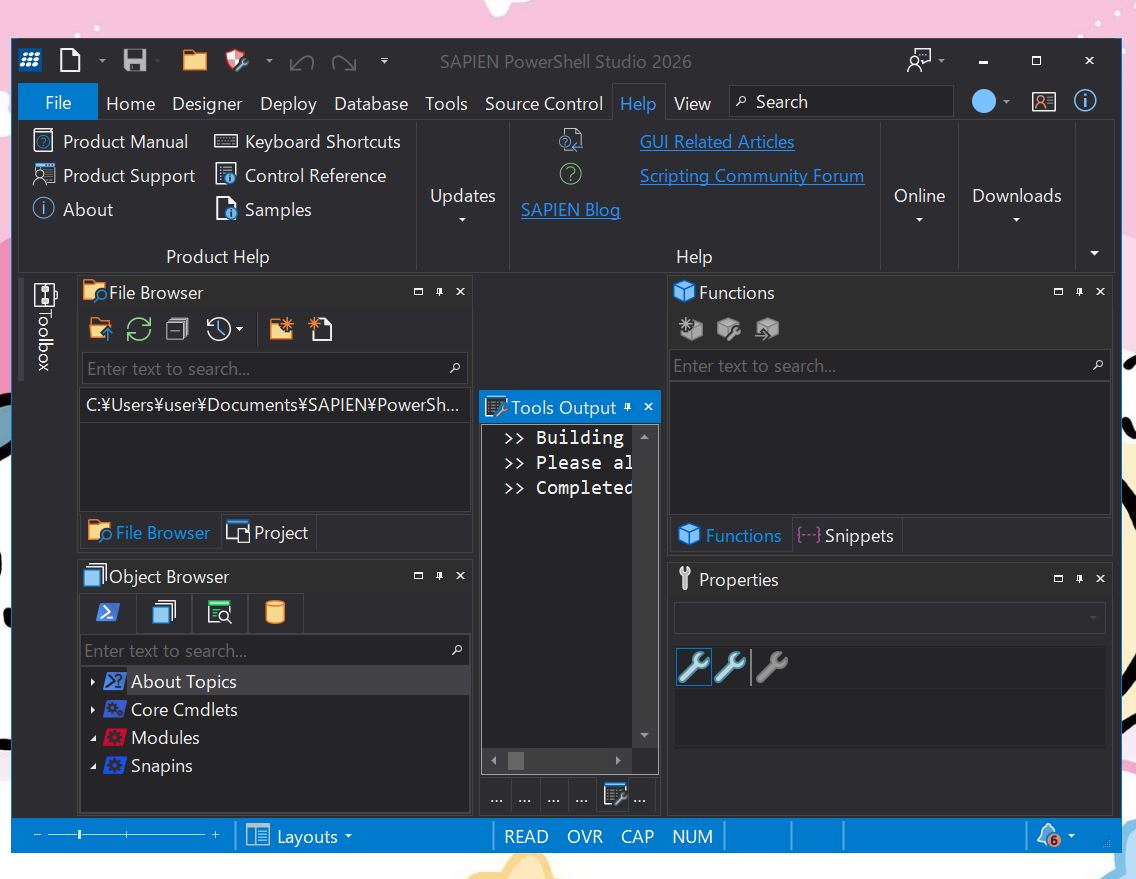Open the File menu tab

coord(58,102)
